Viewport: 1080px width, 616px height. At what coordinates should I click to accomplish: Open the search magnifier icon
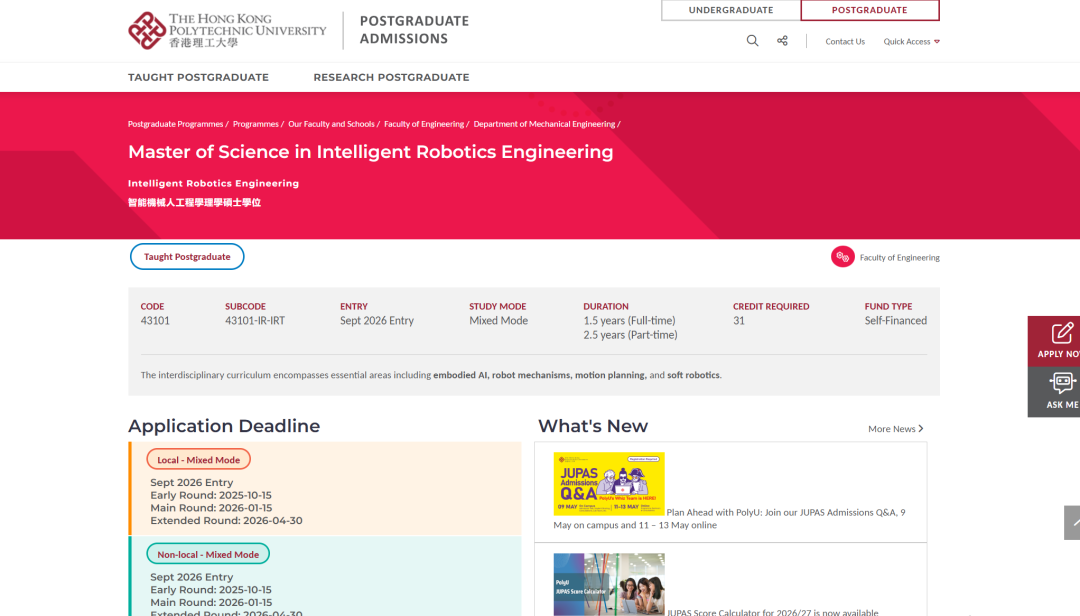pos(752,41)
